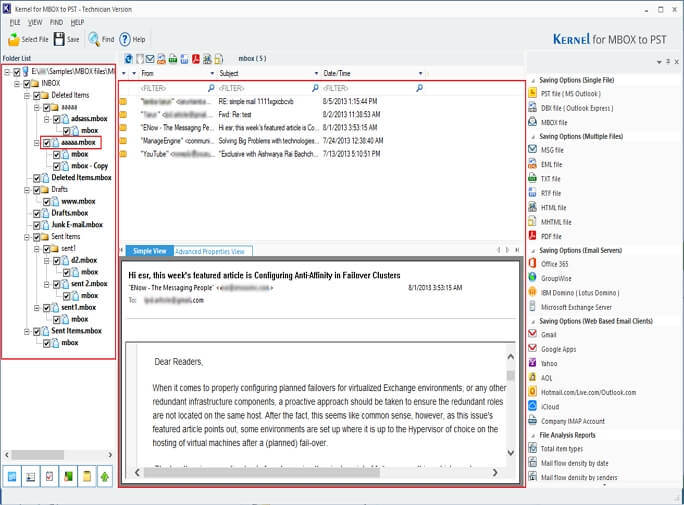Uncheck the Deleted Items folder checkbox
This screenshot has height=505, width=684.
point(37,95)
